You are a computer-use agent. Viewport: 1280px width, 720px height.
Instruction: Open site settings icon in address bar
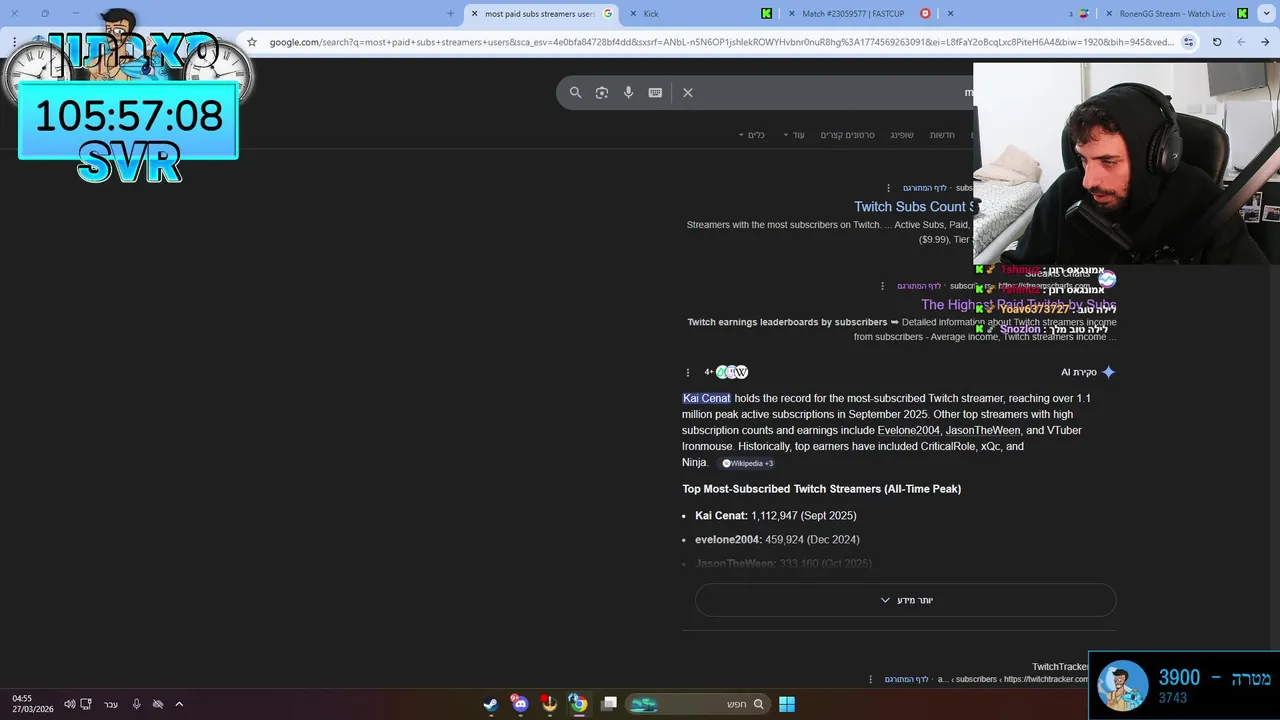1188,42
